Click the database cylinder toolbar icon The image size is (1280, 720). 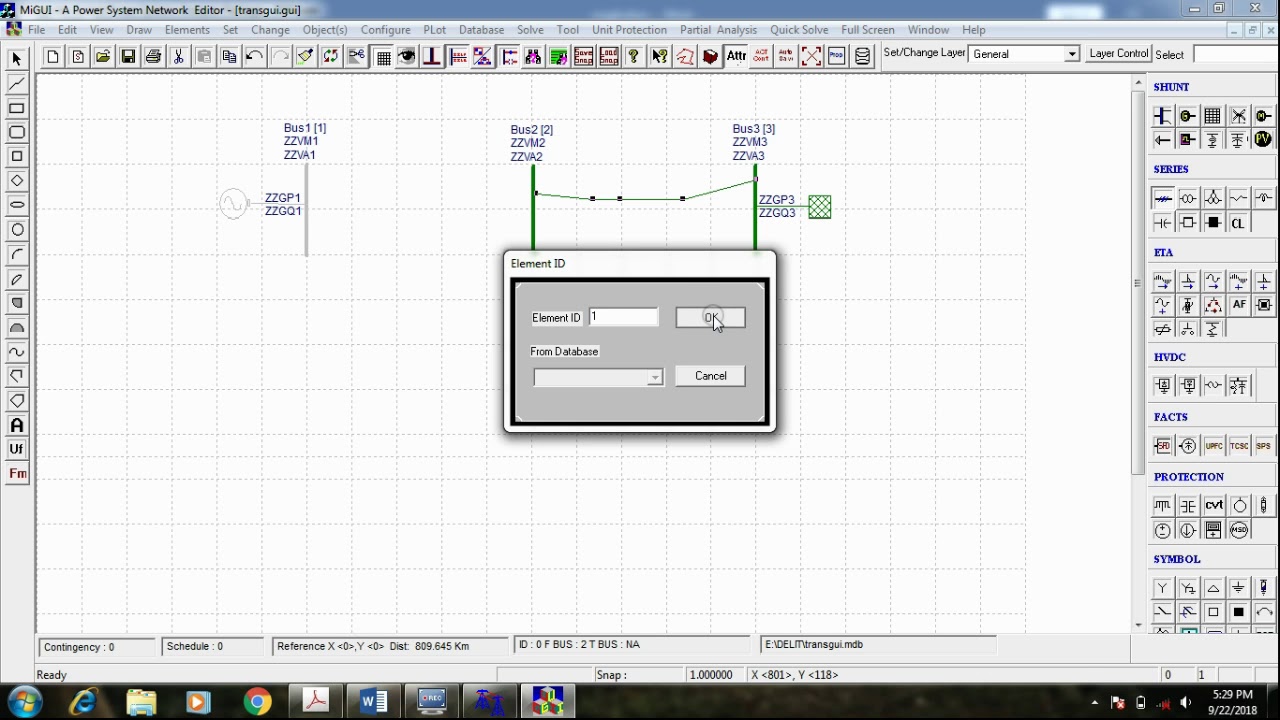tap(862, 57)
